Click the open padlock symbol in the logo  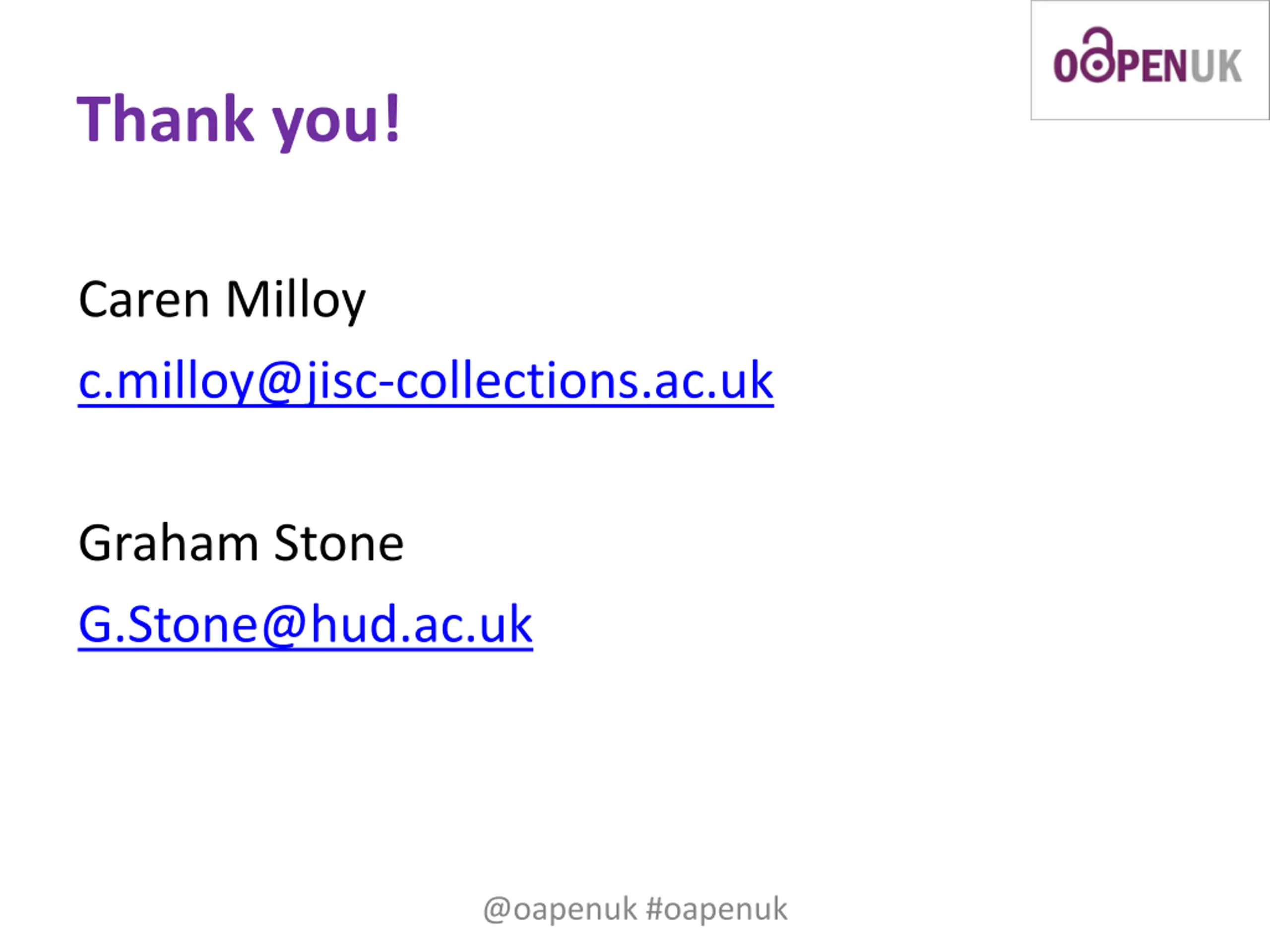point(1097,58)
